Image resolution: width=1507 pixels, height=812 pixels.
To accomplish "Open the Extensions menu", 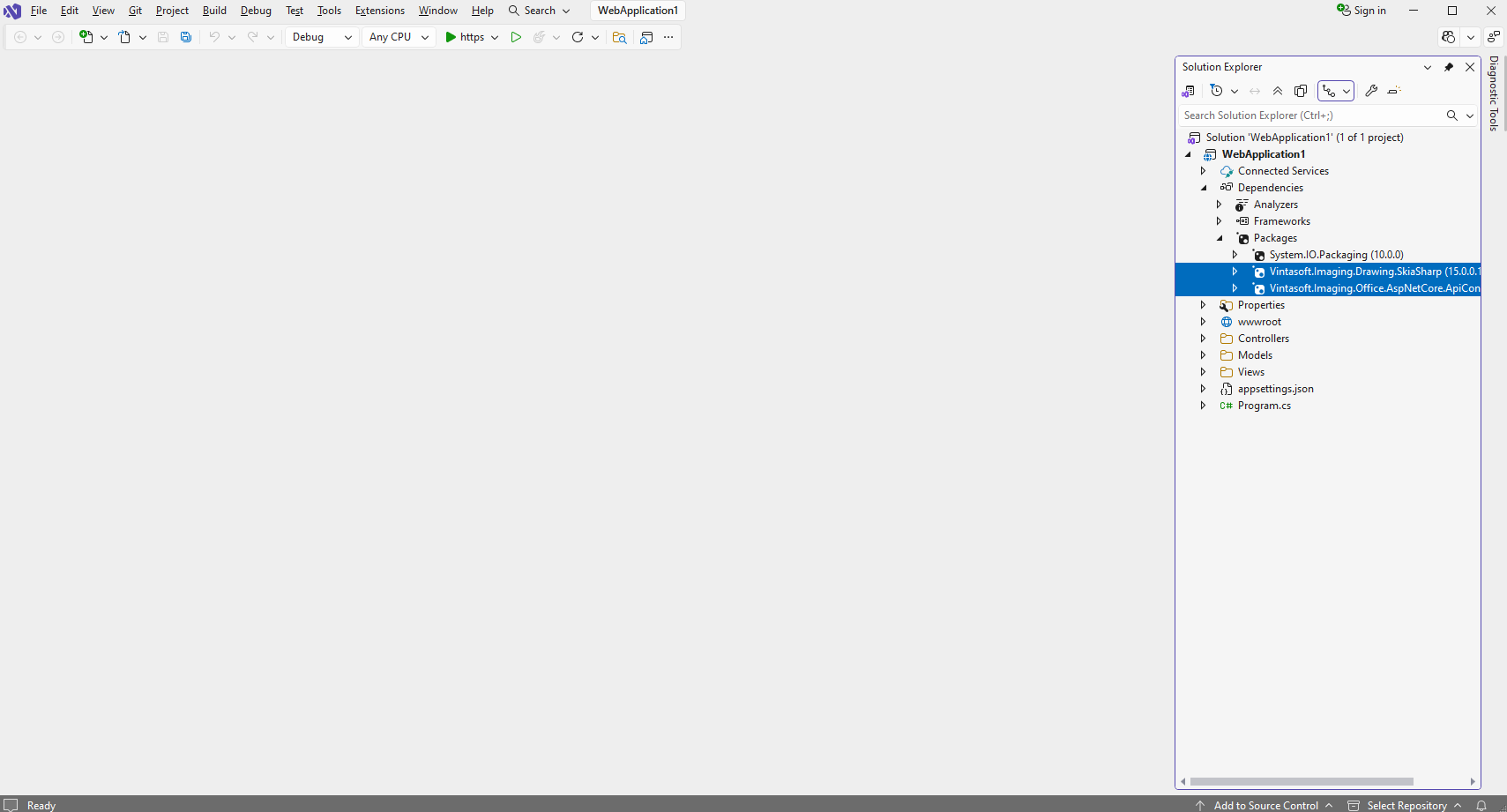I will (x=379, y=11).
